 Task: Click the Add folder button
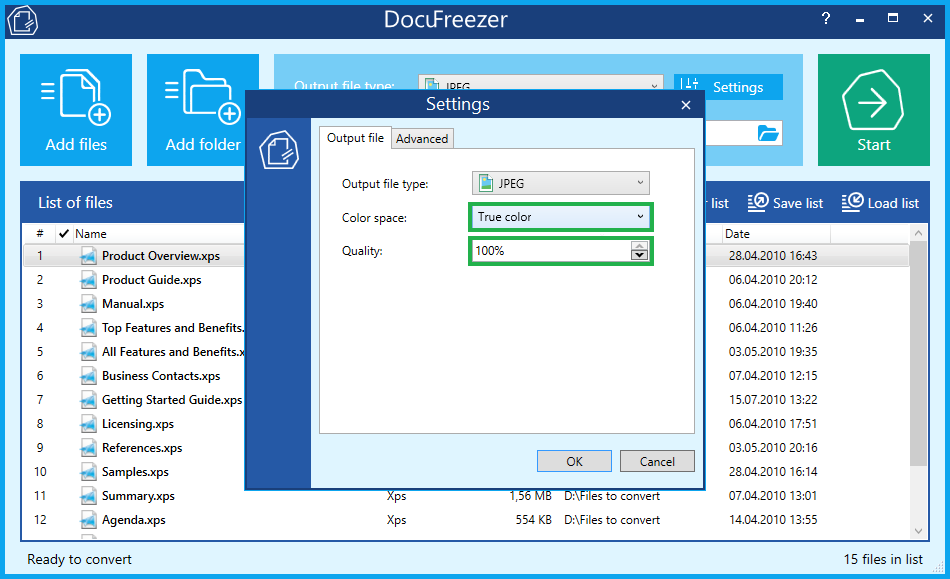(202, 110)
